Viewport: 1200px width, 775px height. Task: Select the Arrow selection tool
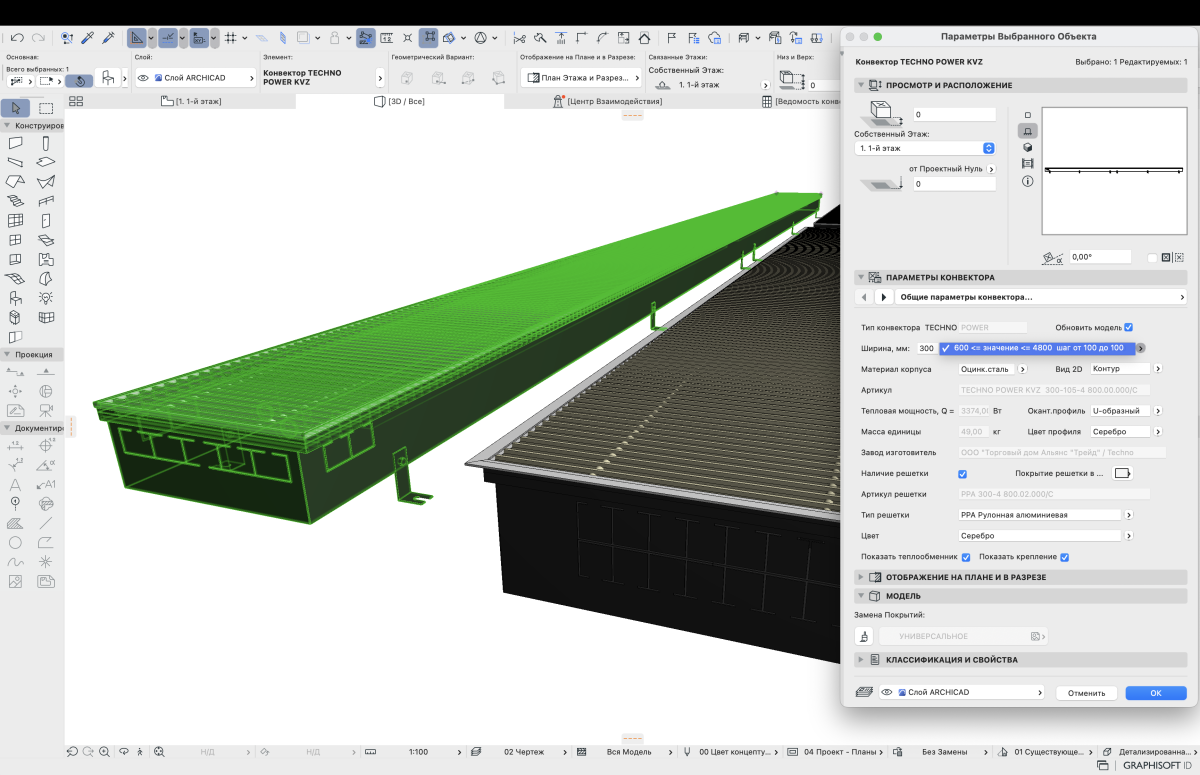(x=18, y=108)
